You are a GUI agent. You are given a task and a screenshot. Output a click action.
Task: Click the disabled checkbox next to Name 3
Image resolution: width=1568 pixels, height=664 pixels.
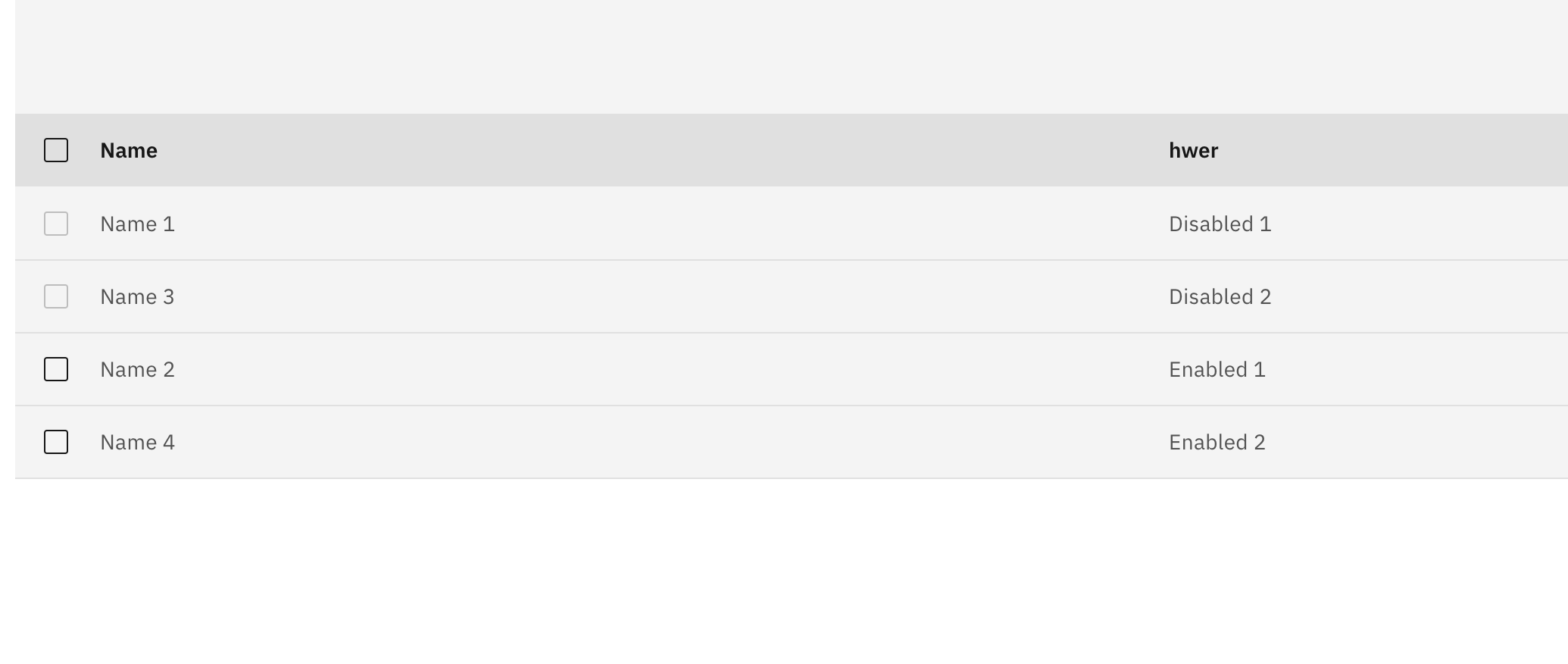[57, 296]
